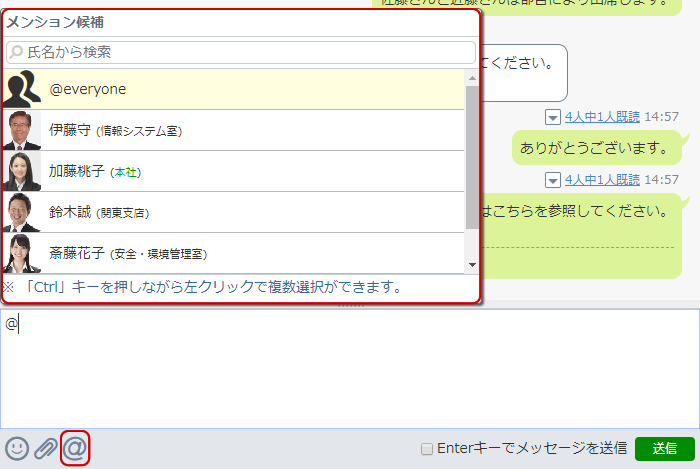Open 4人中1人既読 link below ありがとうございます
The height and width of the screenshot is (469, 700).
(x=602, y=180)
